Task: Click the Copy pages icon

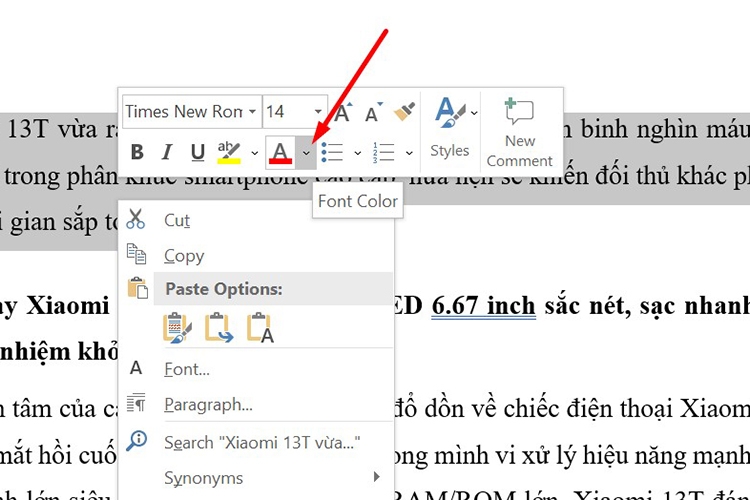Action: (x=136, y=254)
